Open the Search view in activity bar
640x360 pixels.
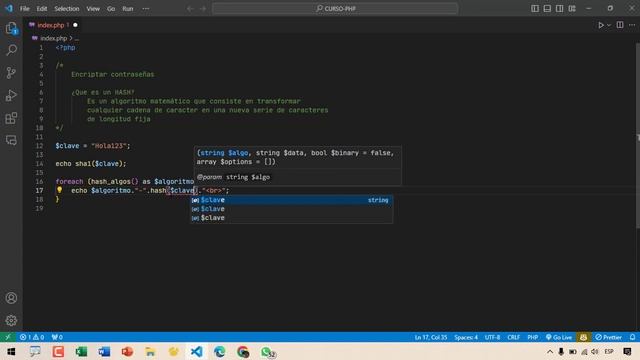click(x=11, y=50)
